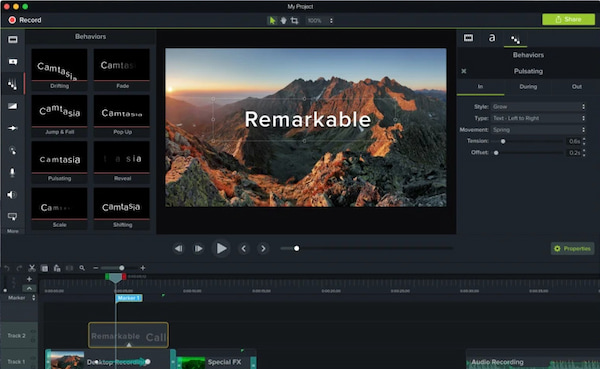Switch to the During tab
This screenshot has width=600, height=369.
528,87
